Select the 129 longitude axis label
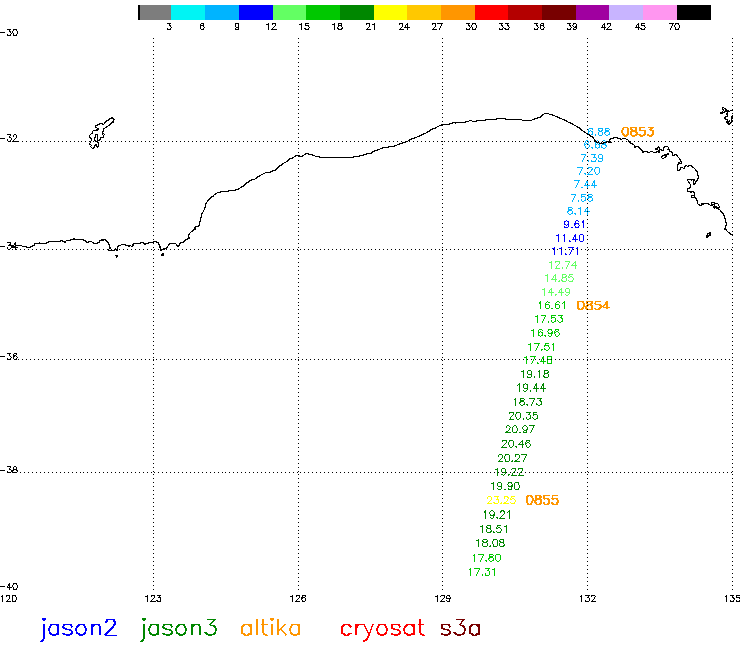This screenshot has height=650, width=740. coord(442,599)
